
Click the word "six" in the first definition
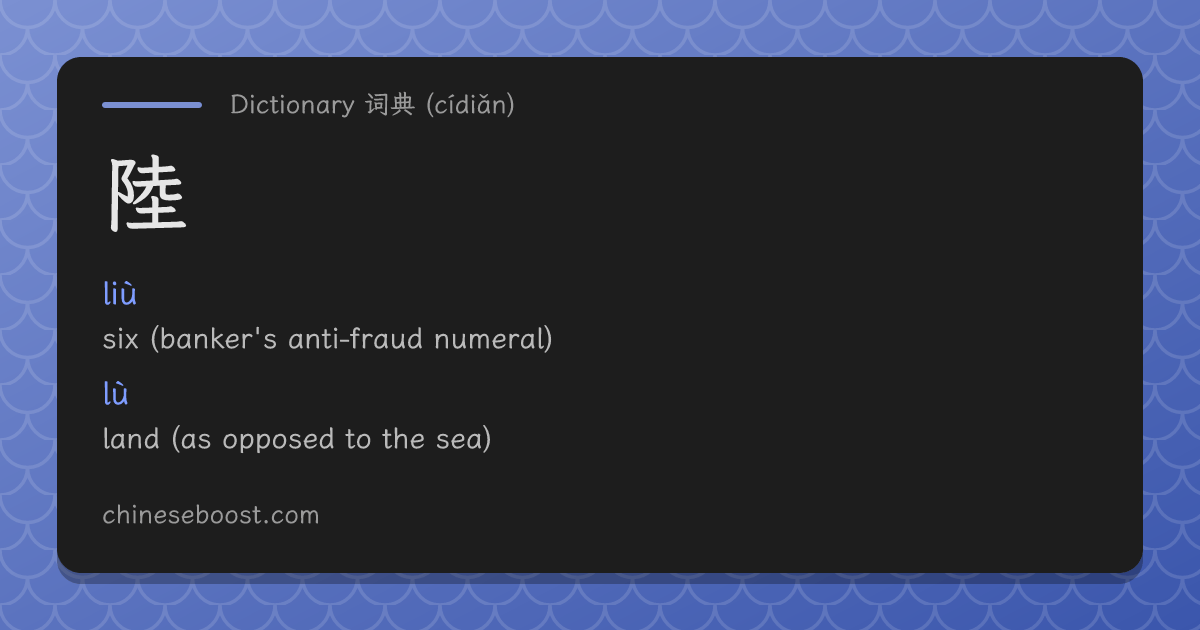tap(120, 339)
